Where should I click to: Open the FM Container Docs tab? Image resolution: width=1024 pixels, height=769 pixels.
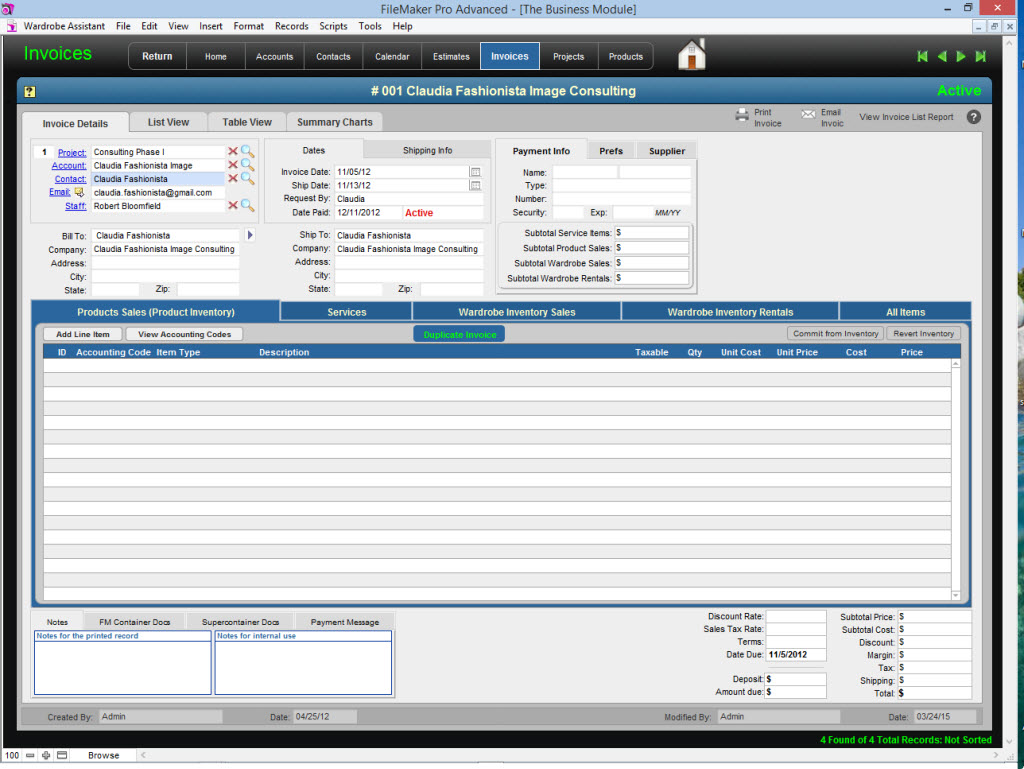[135, 622]
